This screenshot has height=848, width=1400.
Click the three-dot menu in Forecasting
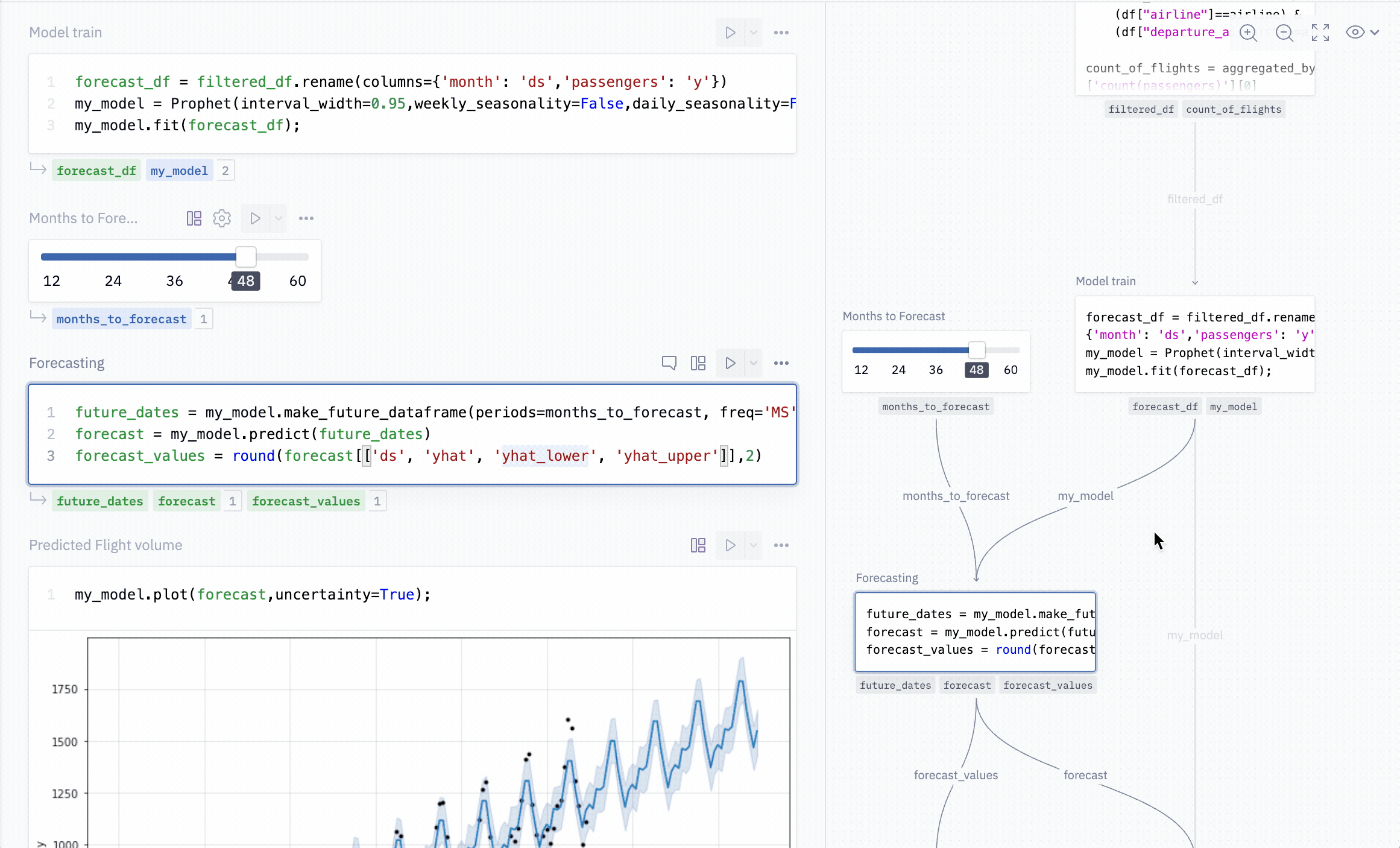point(781,363)
